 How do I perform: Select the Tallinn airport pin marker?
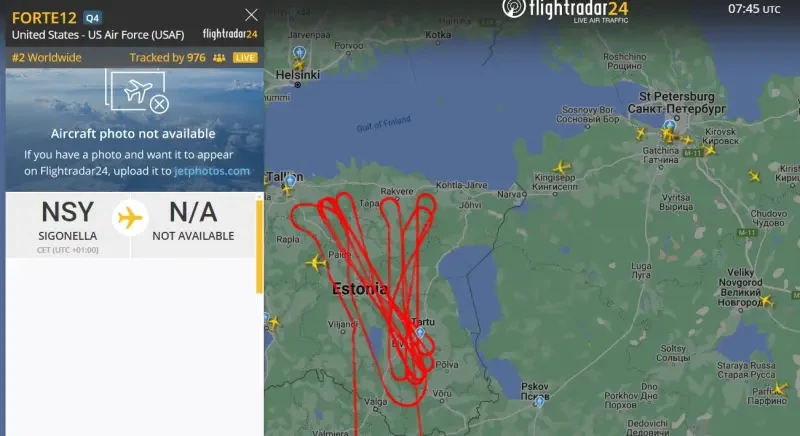[x=290, y=180]
